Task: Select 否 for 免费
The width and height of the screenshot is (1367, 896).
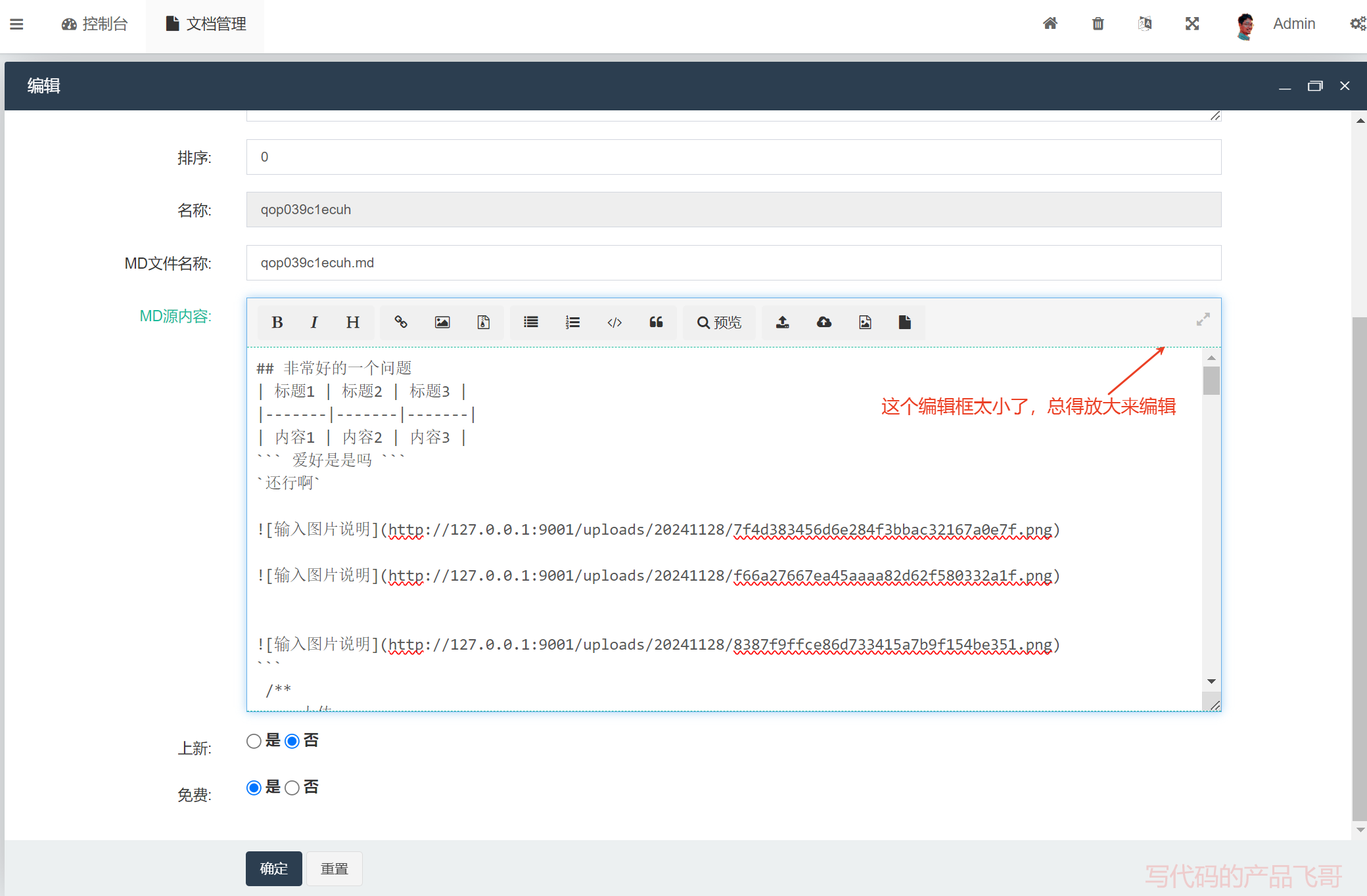Action: 292,788
